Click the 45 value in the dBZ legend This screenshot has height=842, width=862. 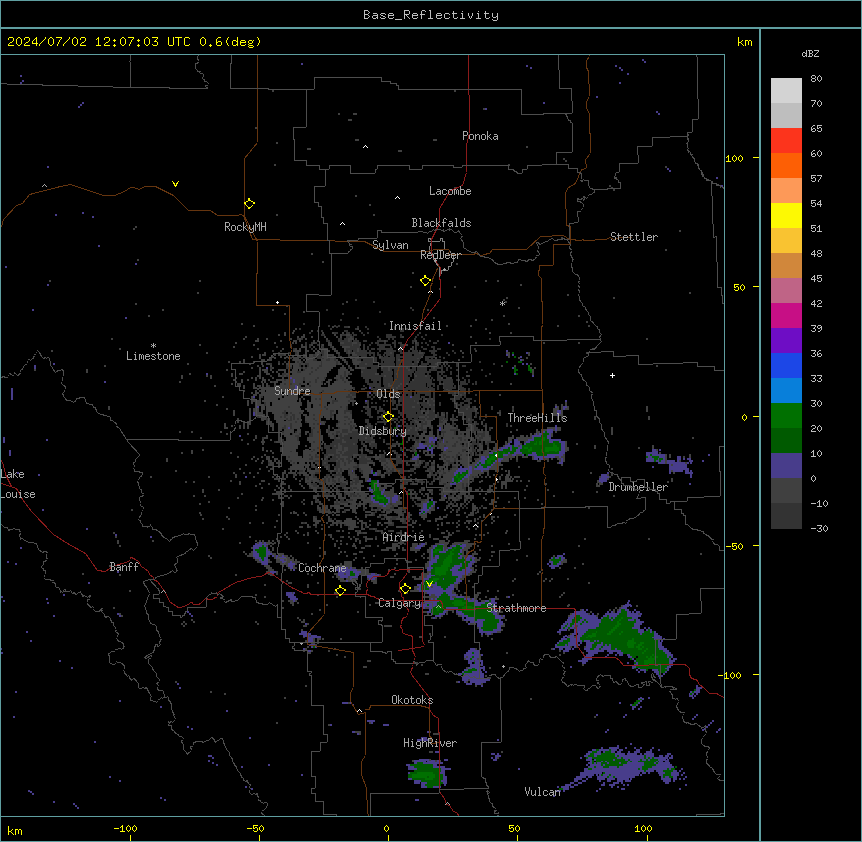click(816, 279)
